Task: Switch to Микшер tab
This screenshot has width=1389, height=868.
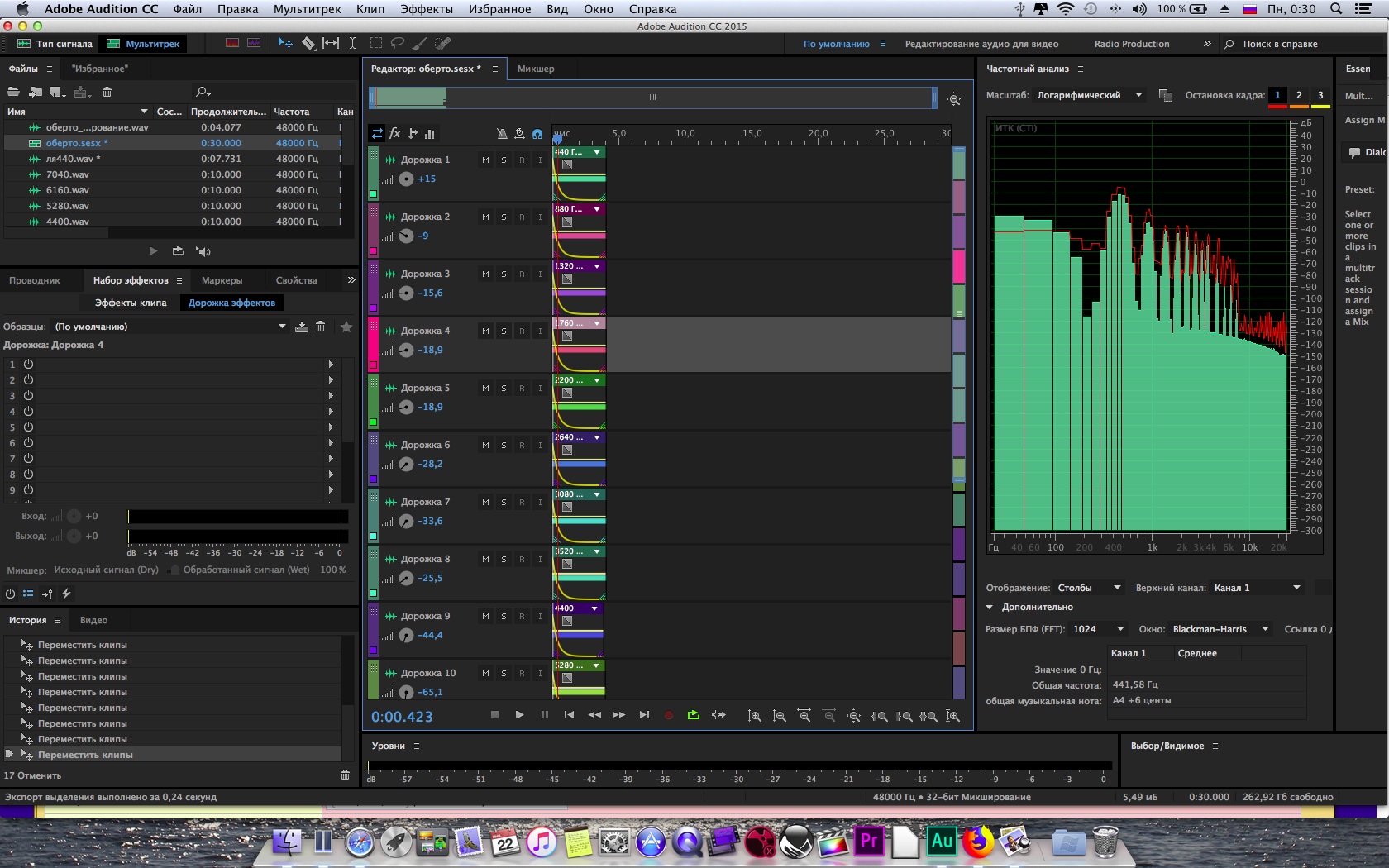Action: [x=536, y=69]
